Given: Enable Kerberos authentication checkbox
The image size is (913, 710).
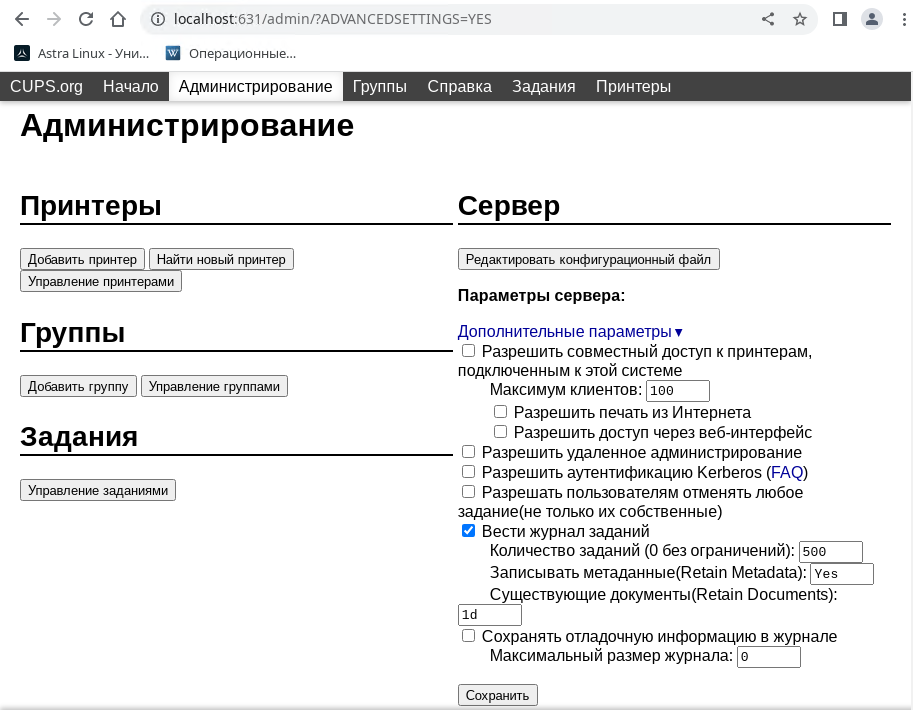Looking at the screenshot, I should point(468,471).
